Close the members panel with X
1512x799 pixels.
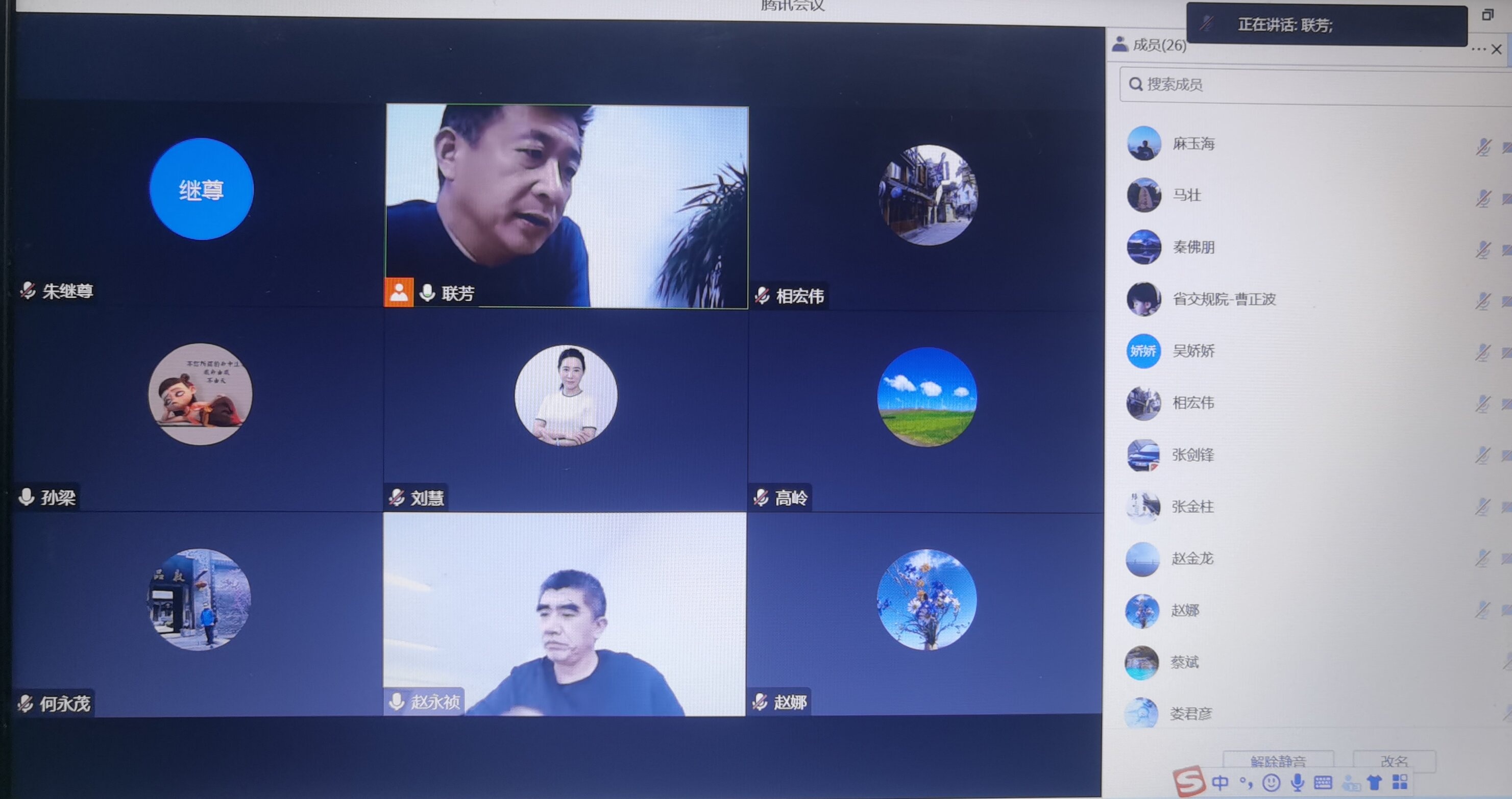point(1497,49)
